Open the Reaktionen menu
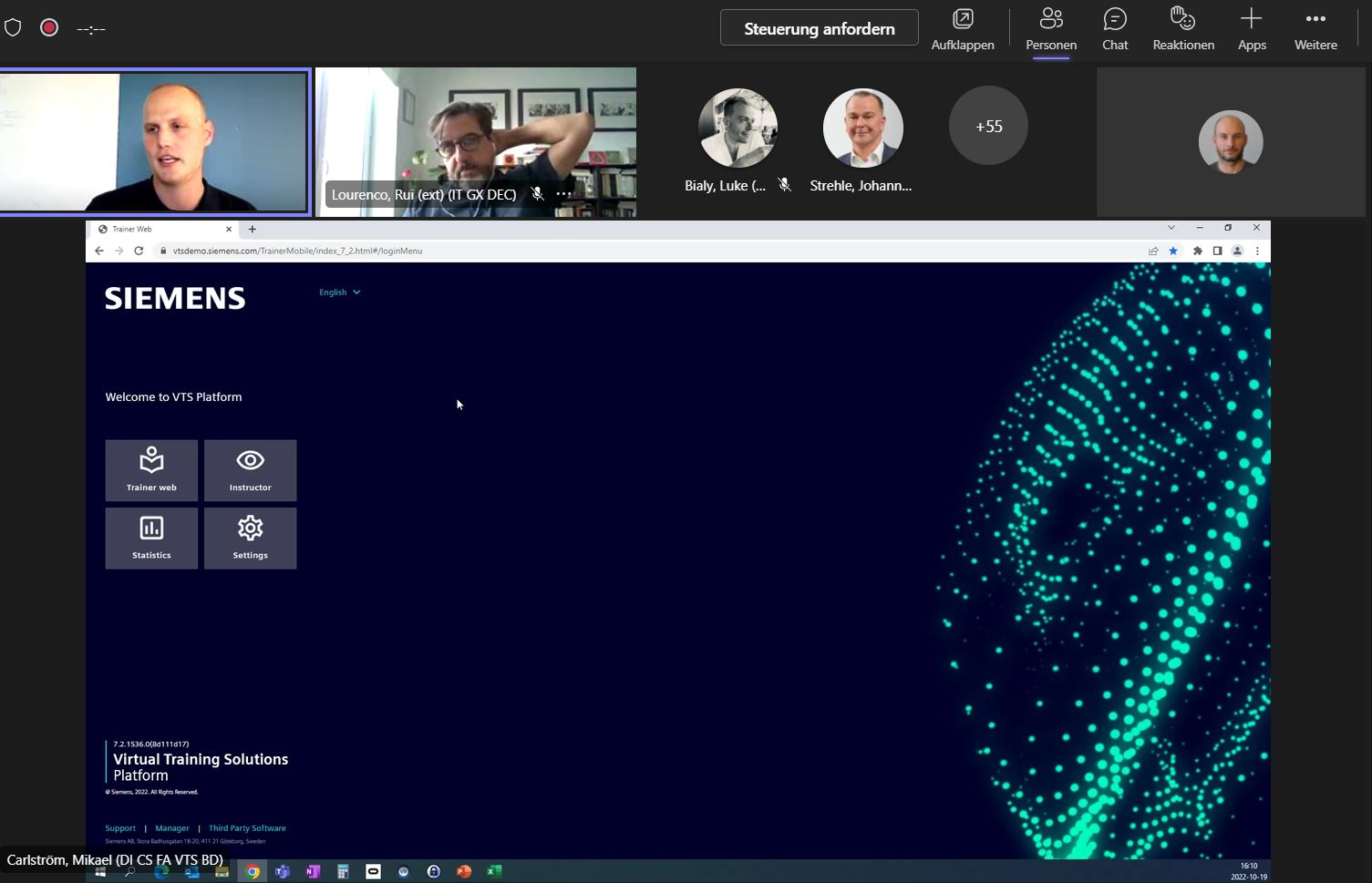Viewport: 1372px width, 883px height. [1182, 29]
